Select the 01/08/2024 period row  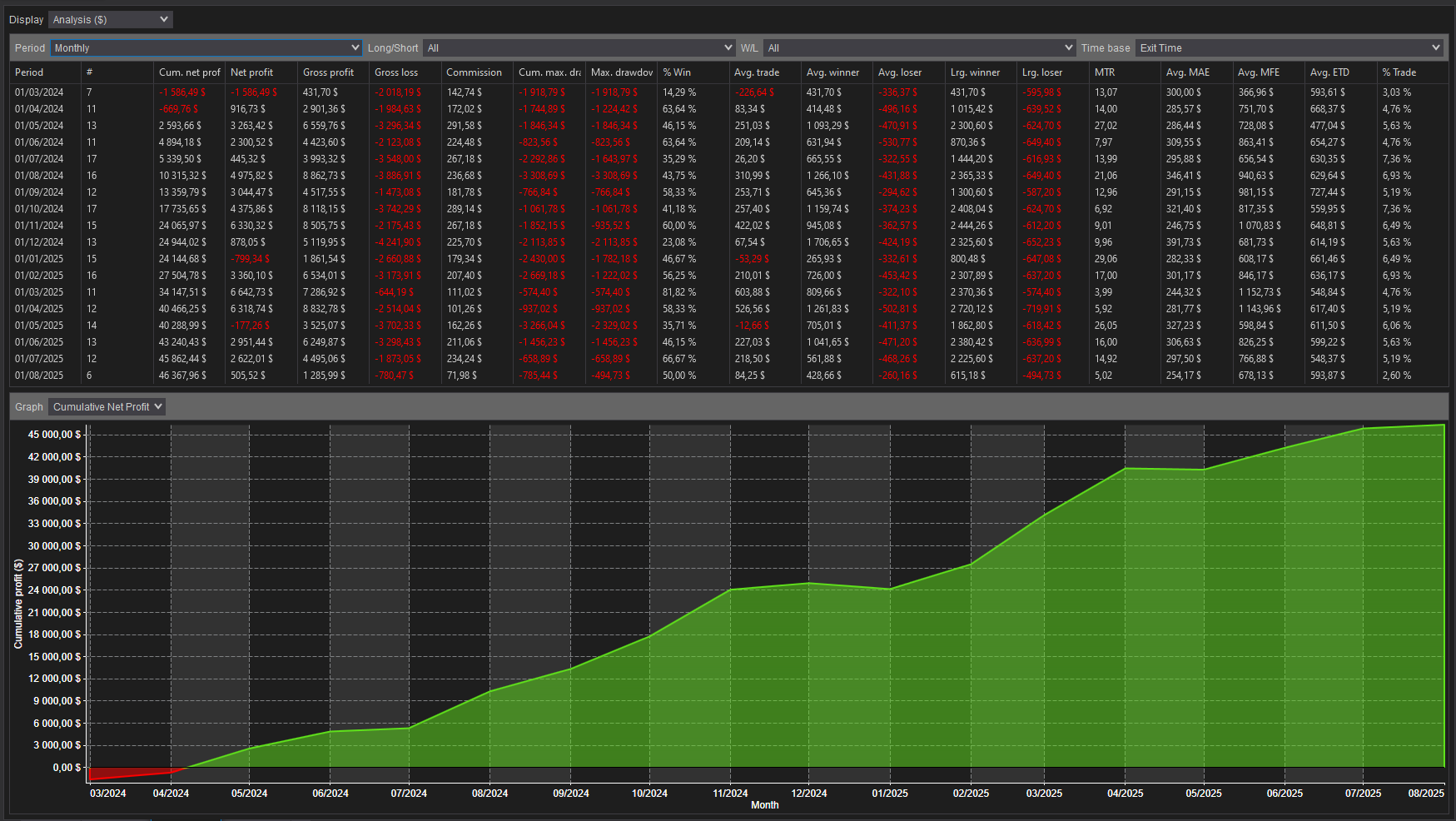click(x=728, y=176)
